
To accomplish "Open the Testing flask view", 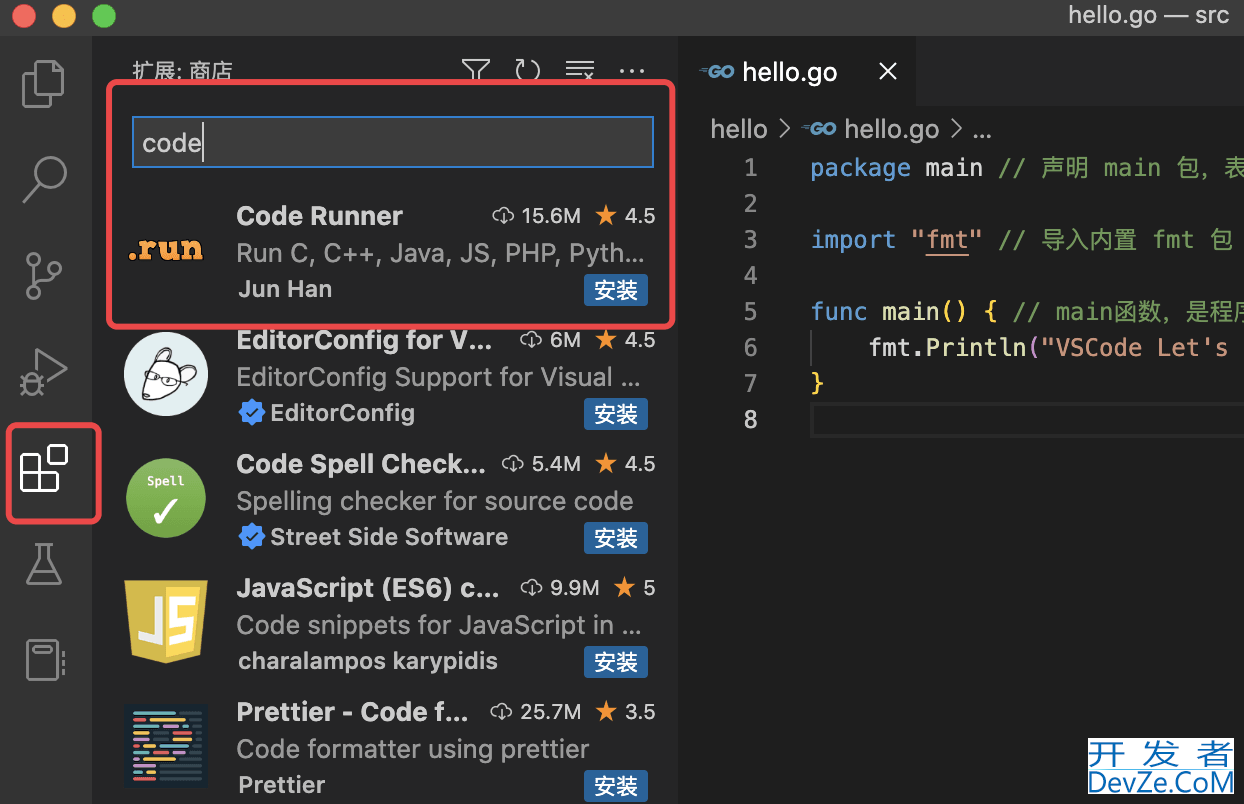I will click(44, 564).
